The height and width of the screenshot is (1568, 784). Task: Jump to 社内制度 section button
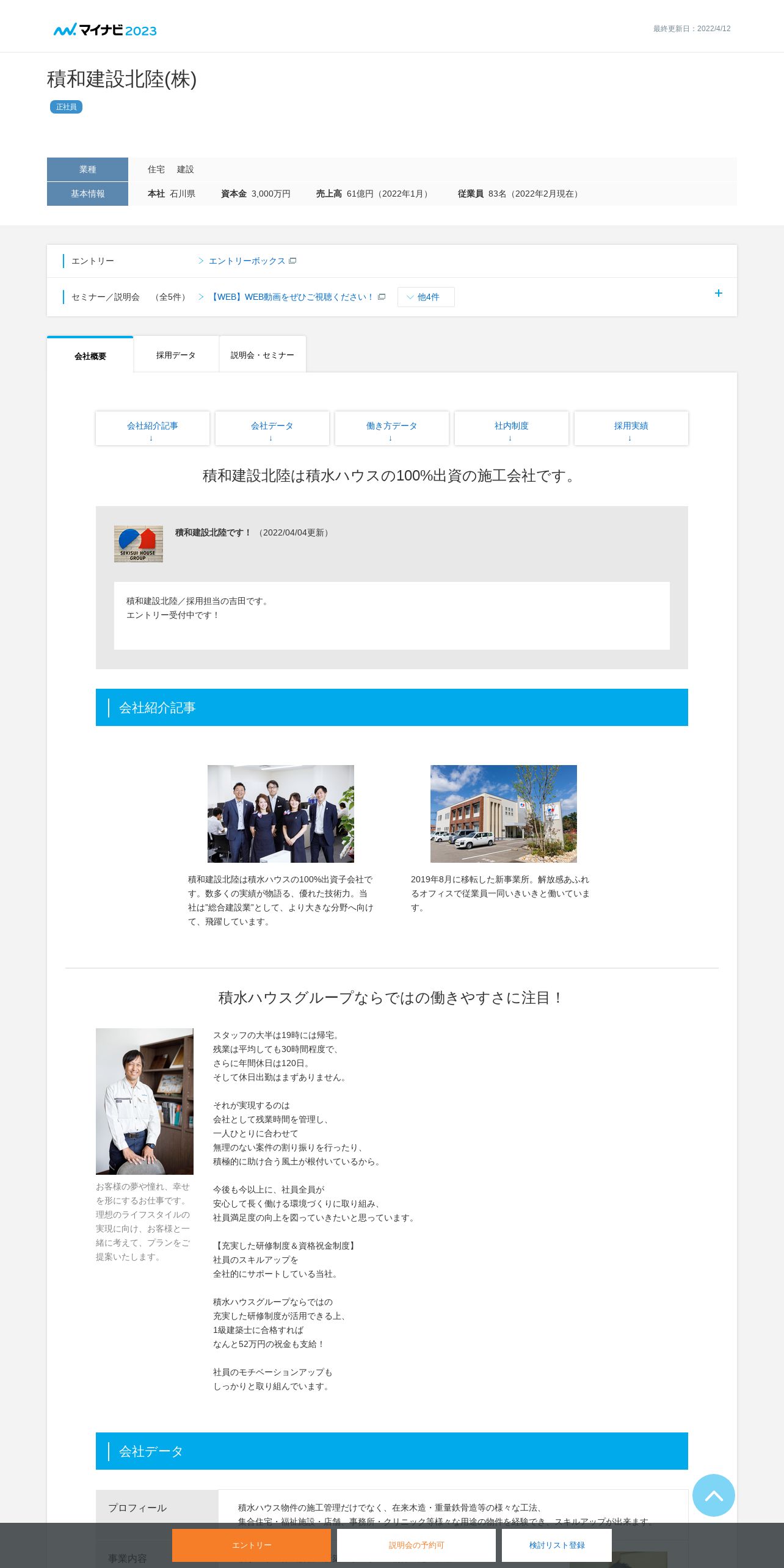tap(512, 428)
